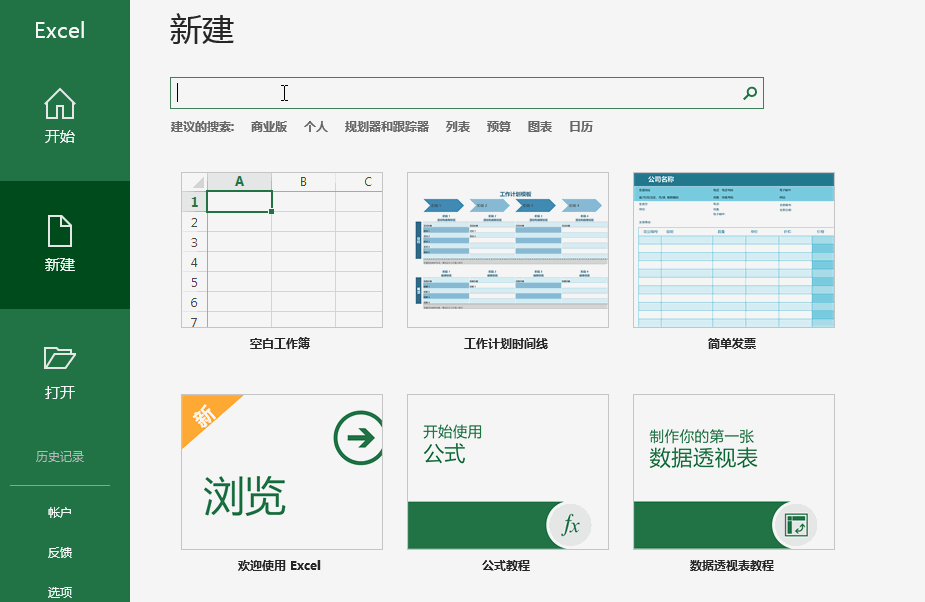Click the 新建 page heading
Screen dimensions: 925x602
point(202,30)
